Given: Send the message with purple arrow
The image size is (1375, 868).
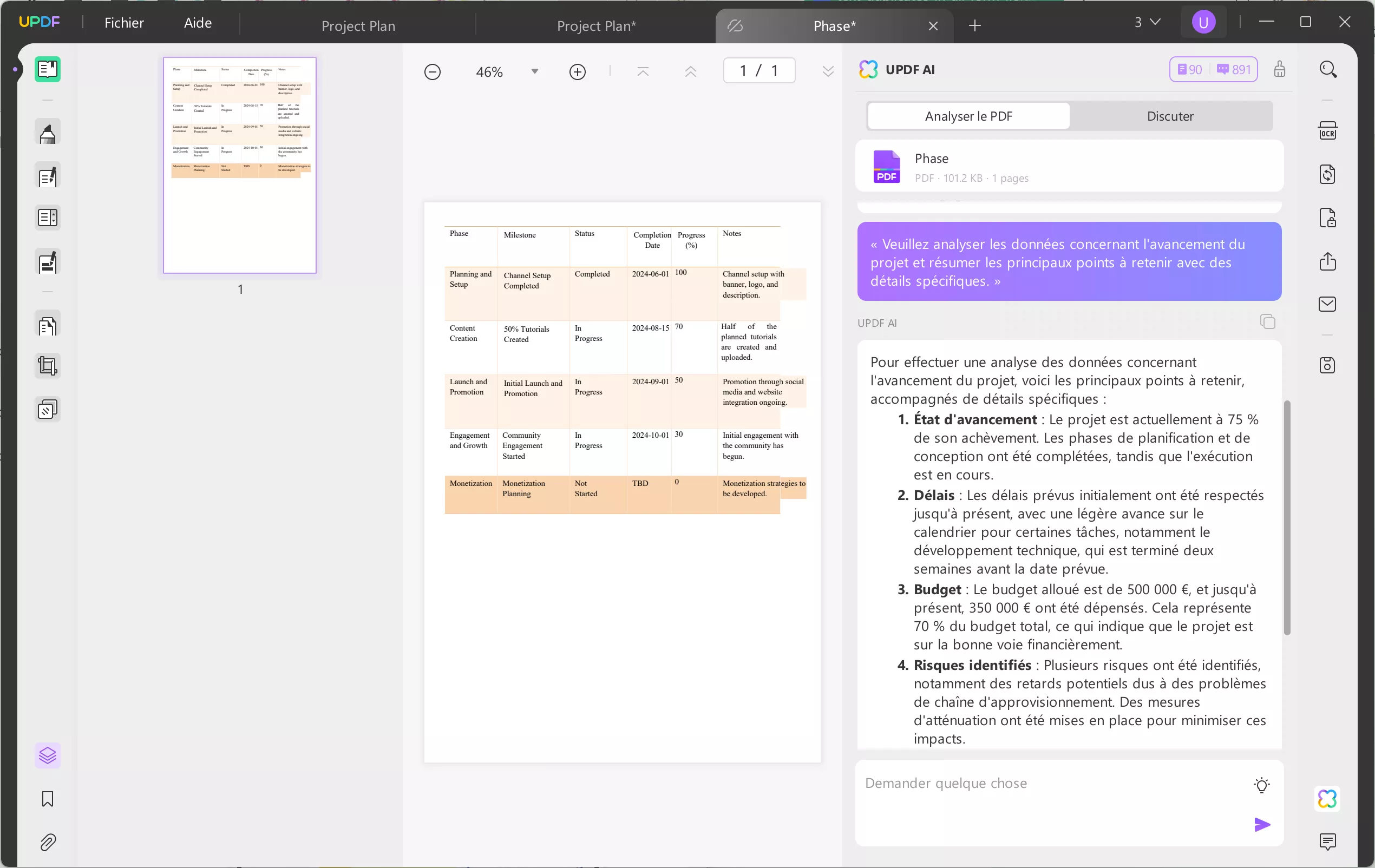Looking at the screenshot, I should (1261, 824).
